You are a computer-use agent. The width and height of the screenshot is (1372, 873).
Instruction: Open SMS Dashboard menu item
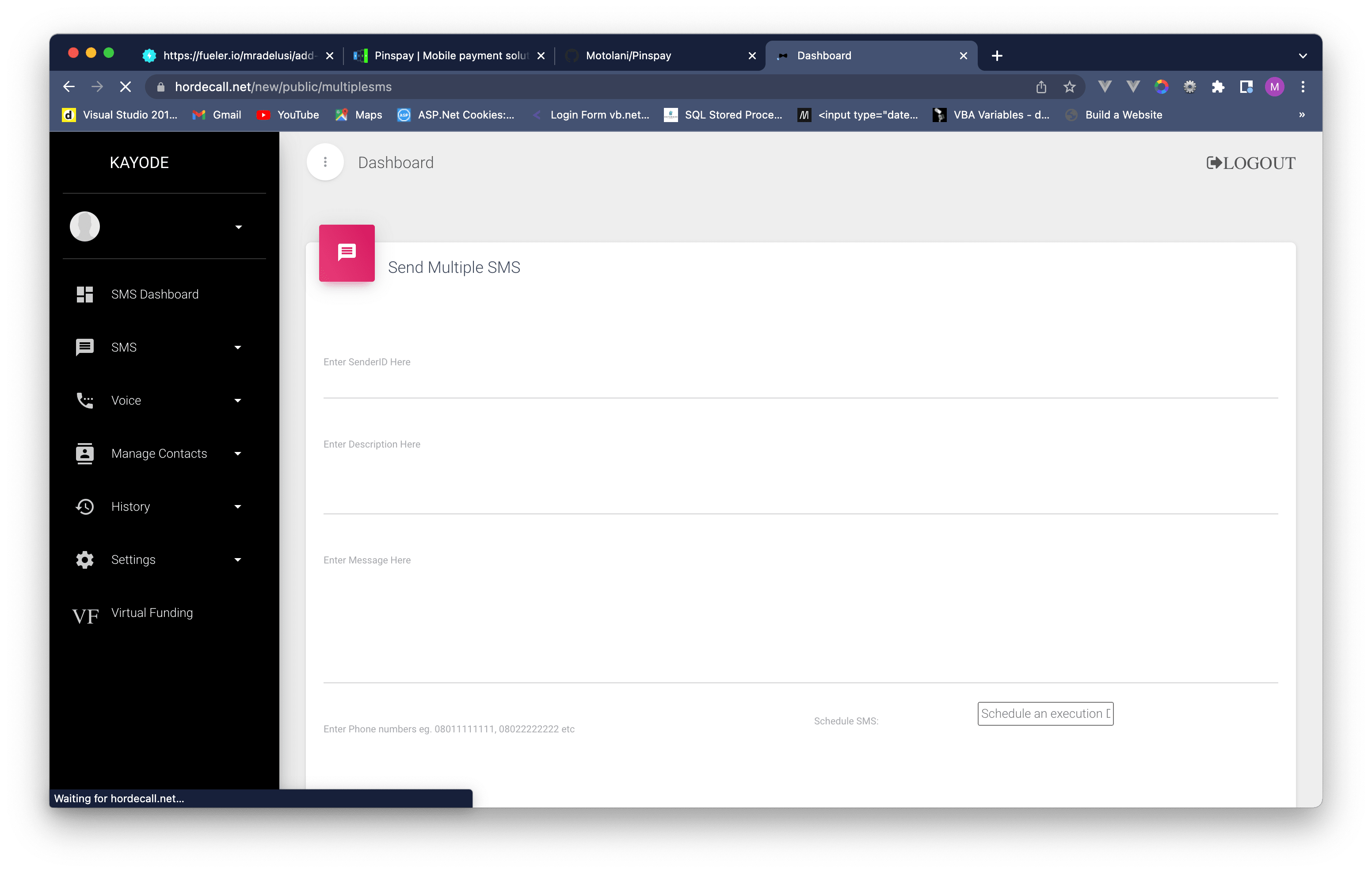pos(164,294)
